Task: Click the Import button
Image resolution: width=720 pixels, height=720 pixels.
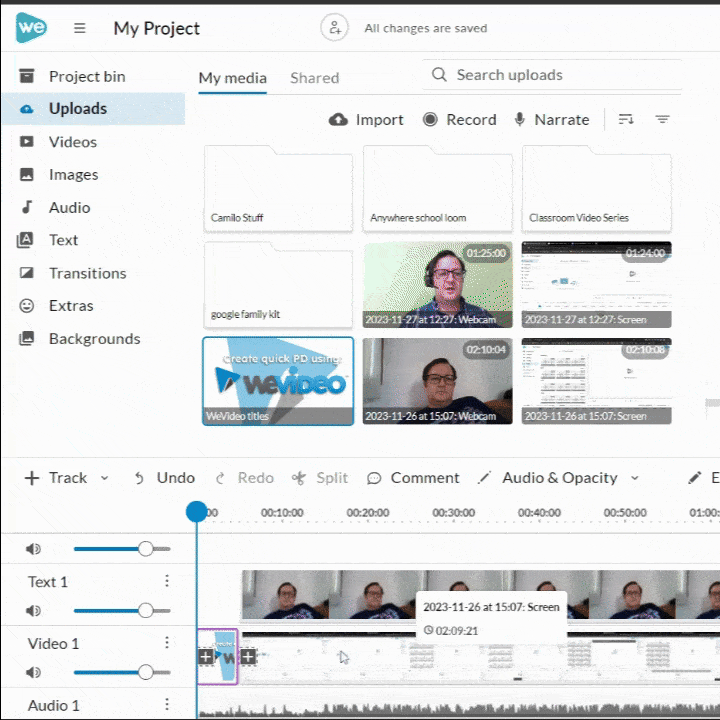Action: [x=366, y=119]
